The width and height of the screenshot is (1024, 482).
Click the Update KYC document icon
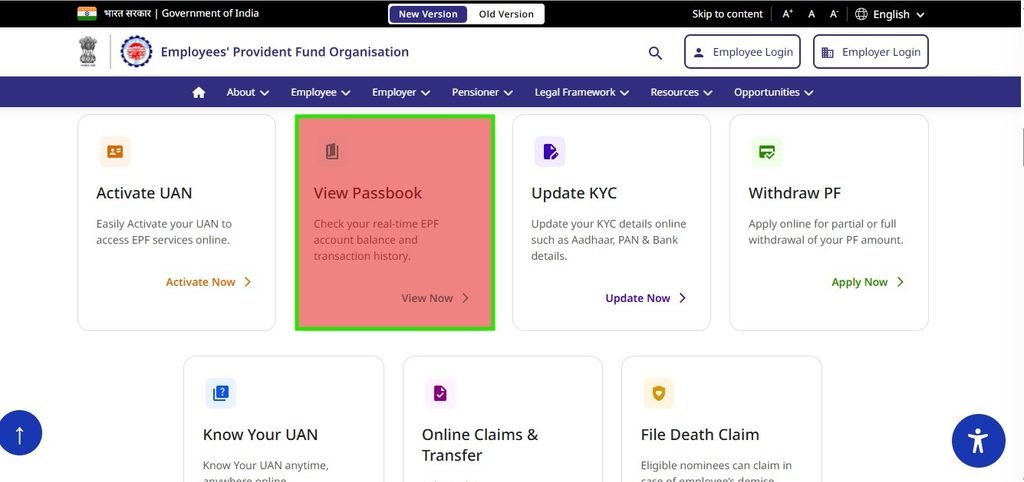[x=550, y=152]
